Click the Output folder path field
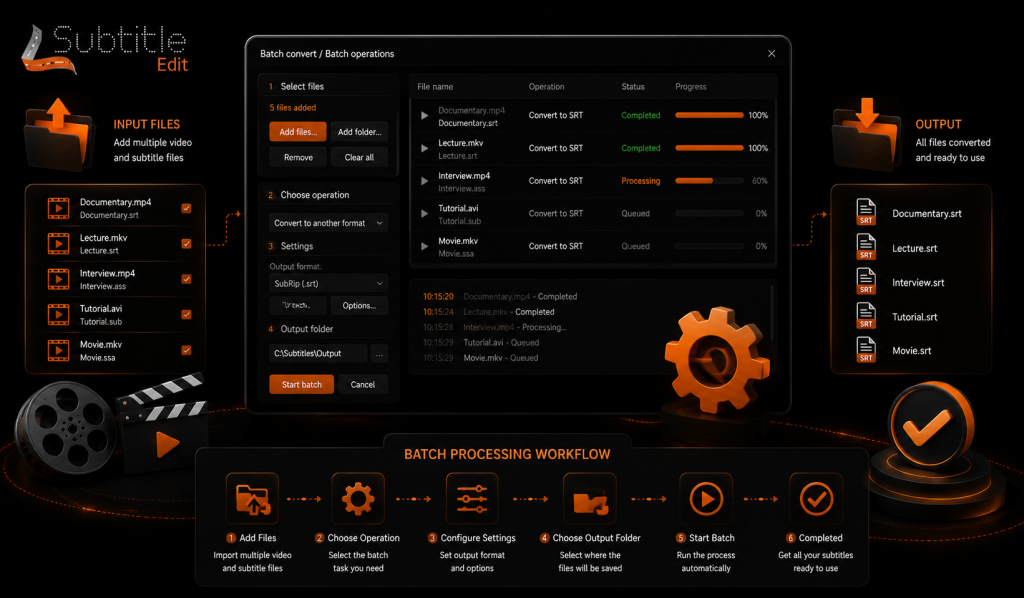The image size is (1024, 598). 318,353
